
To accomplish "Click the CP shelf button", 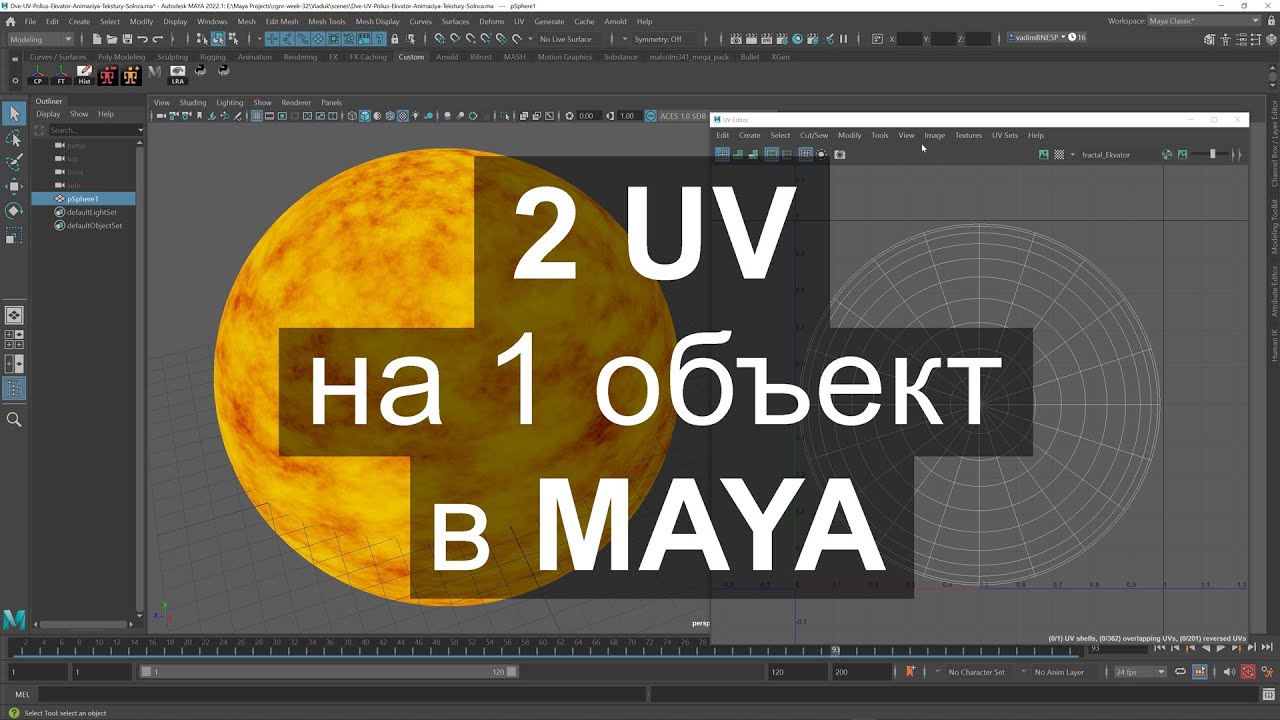I will 39,75.
